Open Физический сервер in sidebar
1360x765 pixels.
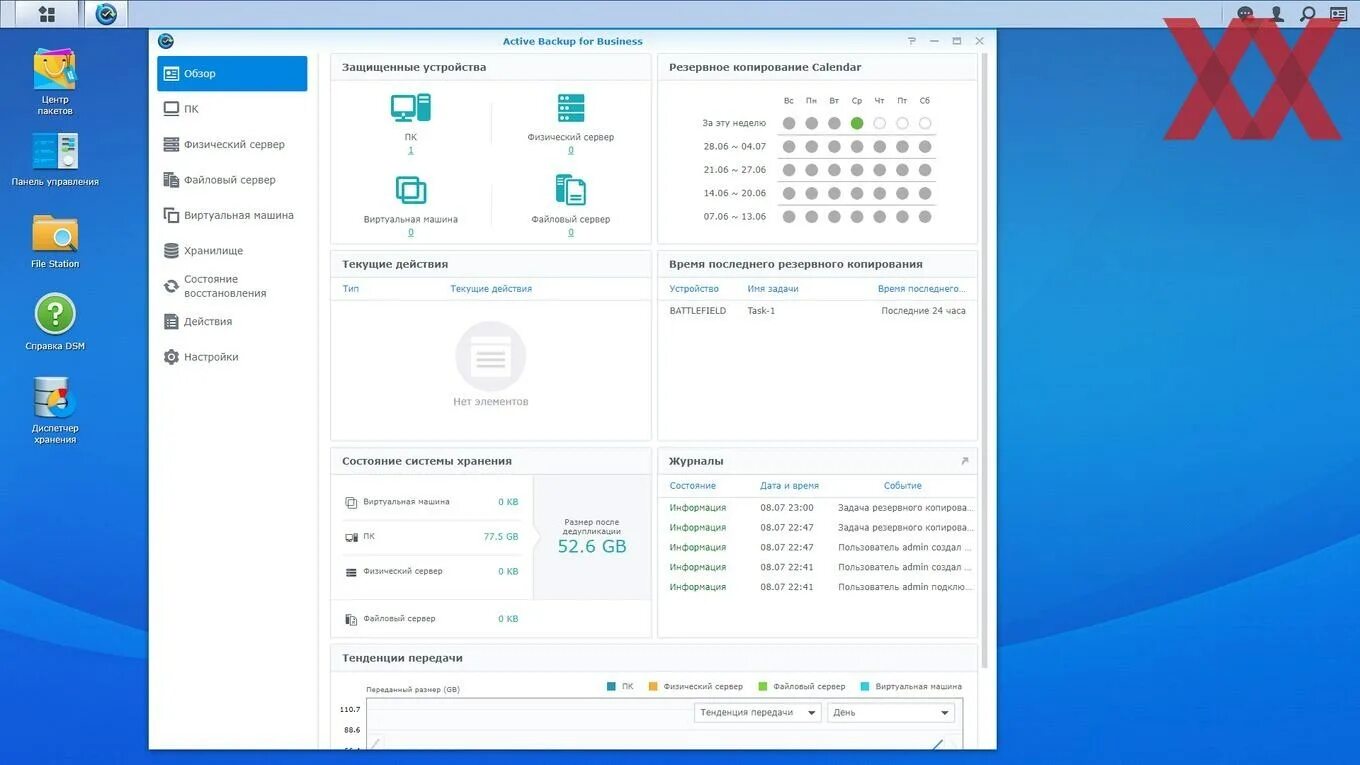(x=232, y=144)
